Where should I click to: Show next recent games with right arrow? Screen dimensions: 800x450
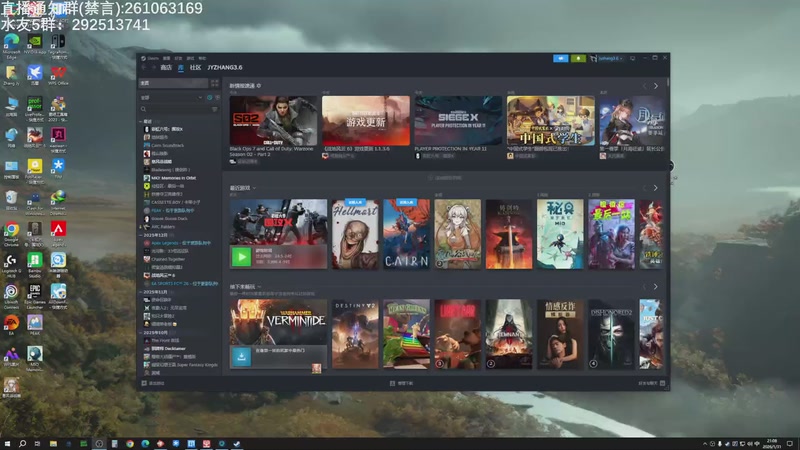pyautogui.click(x=656, y=188)
